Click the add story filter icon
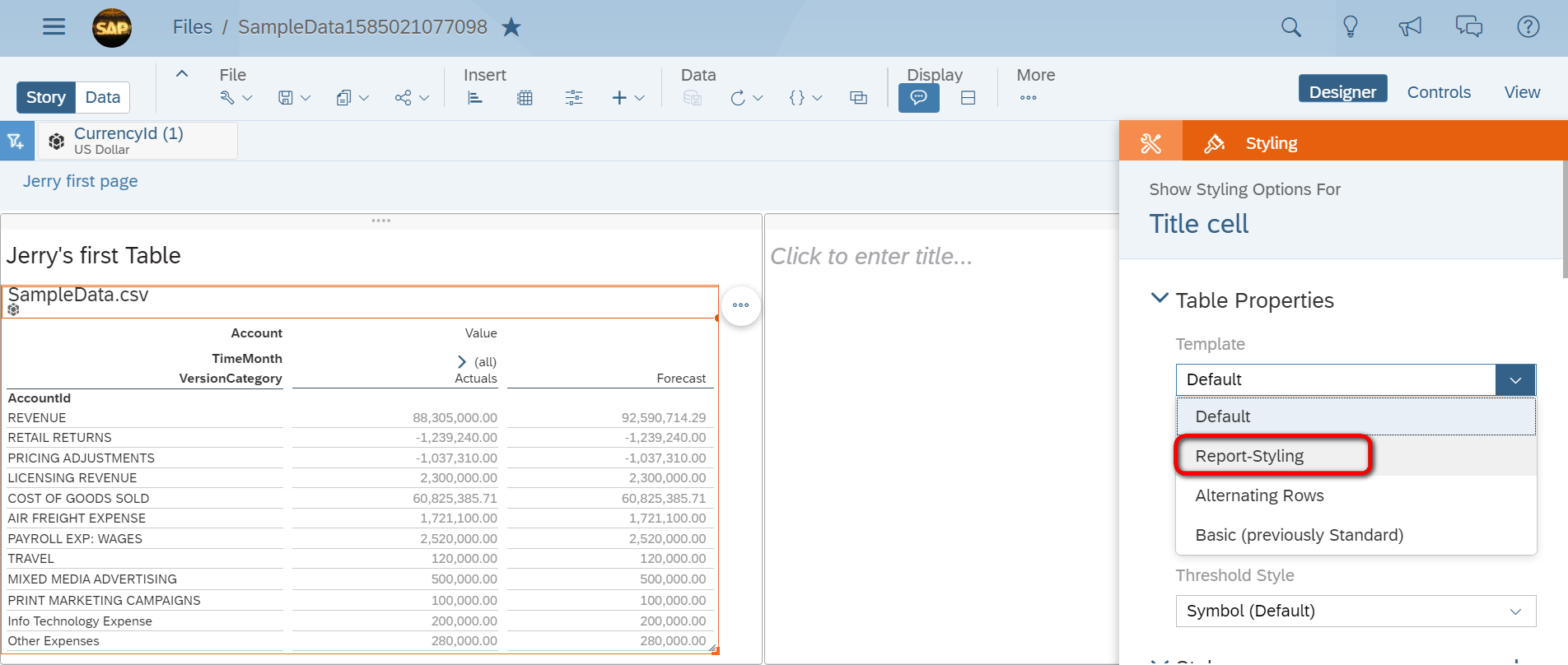Screen dimensions: 1568x665 (16, 142)
